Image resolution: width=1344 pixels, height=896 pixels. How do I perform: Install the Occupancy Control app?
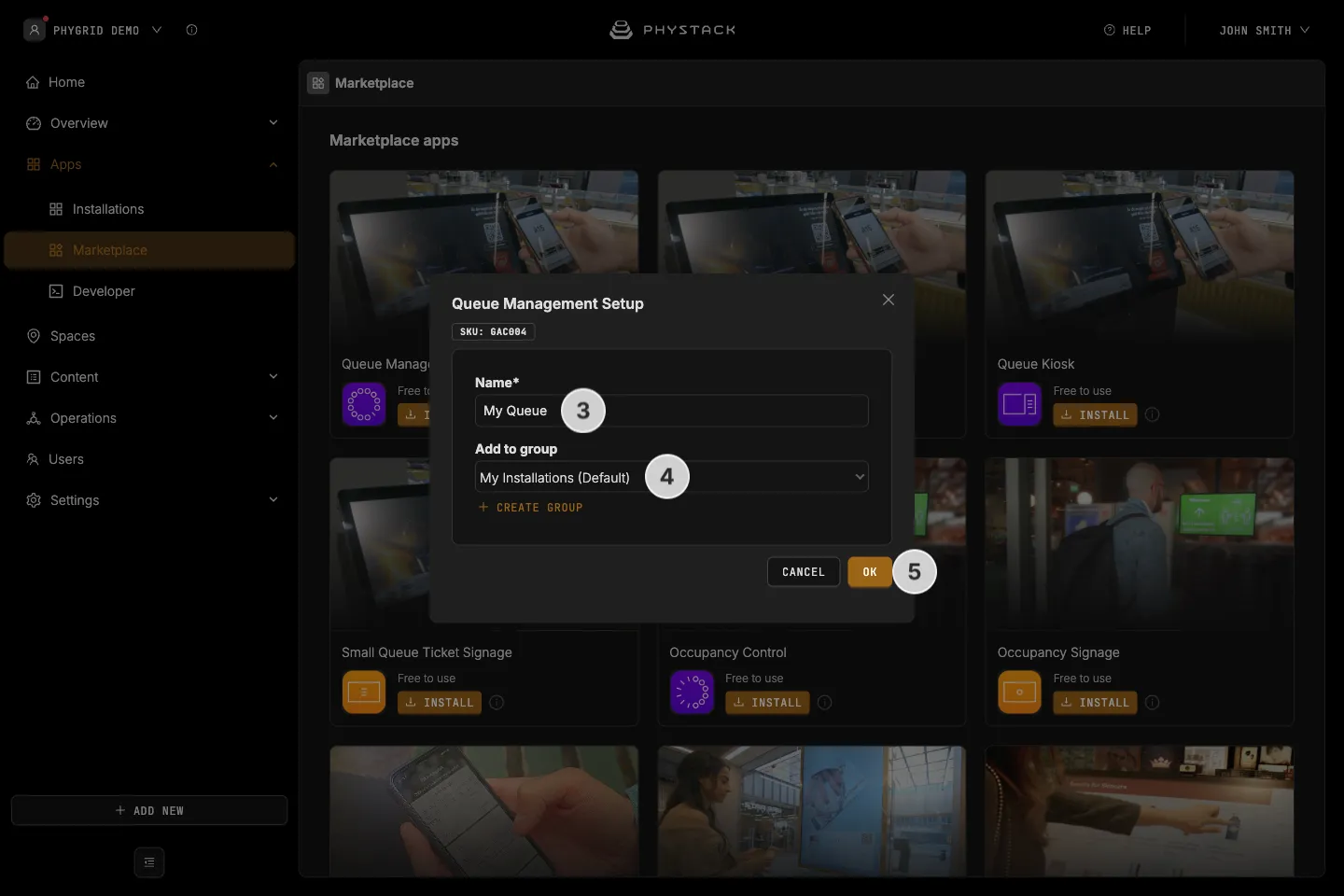click(767, 703)
